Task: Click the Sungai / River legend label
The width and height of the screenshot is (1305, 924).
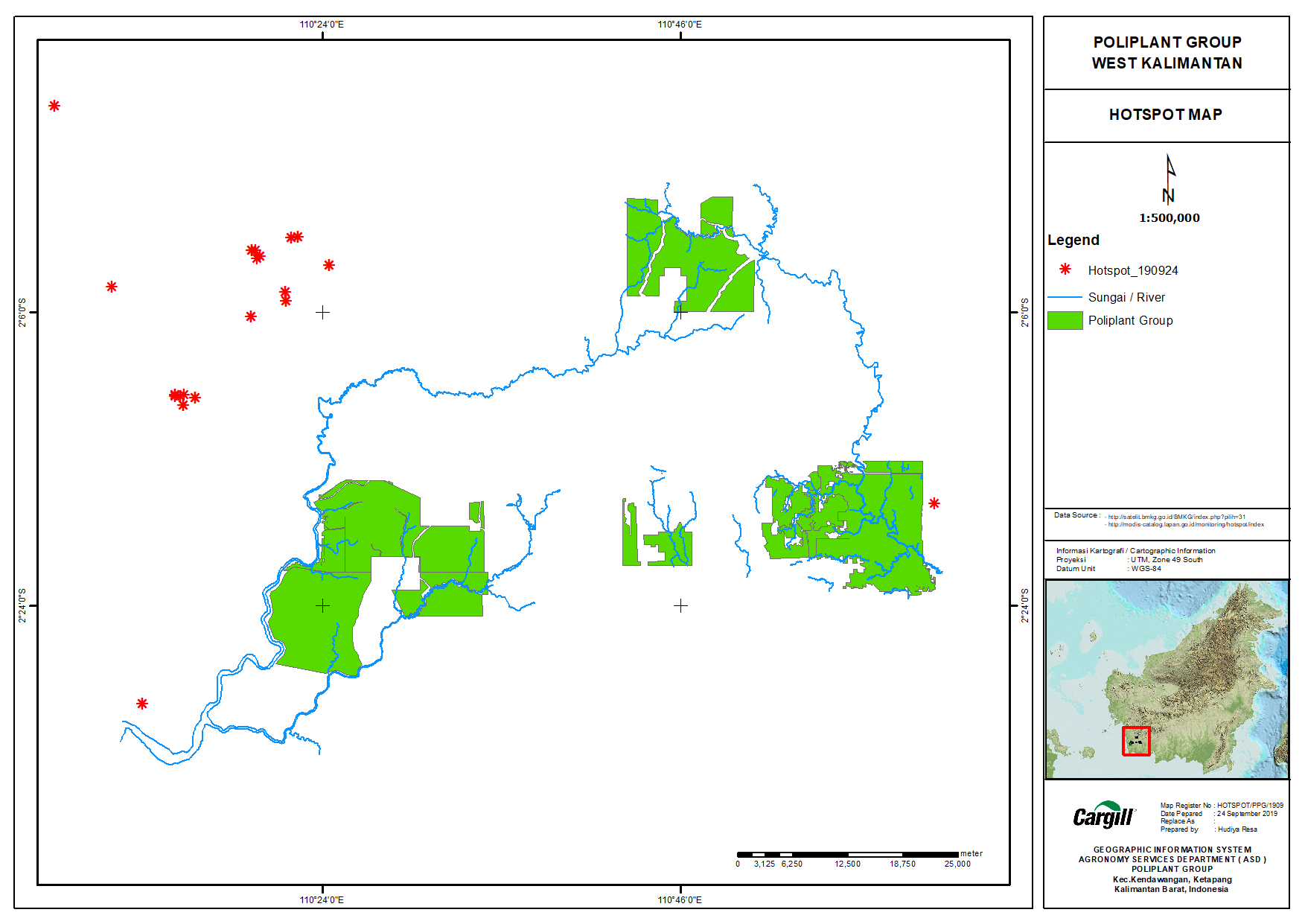Action: pos(1126,297)
